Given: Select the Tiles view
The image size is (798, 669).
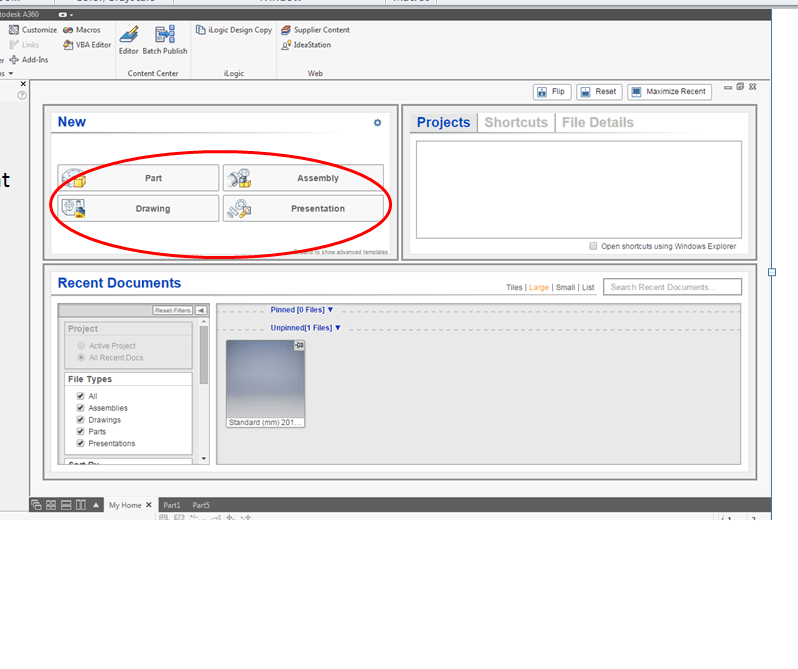Looking at the screenshot, I should (514, 287).
